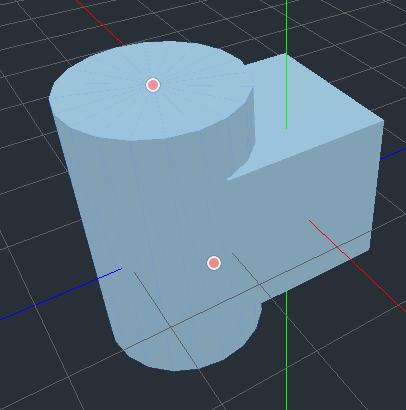The height and width of the screenshot is (410, 406).
Task: Click the box's top right corner vertex
Action: (384, 121)
